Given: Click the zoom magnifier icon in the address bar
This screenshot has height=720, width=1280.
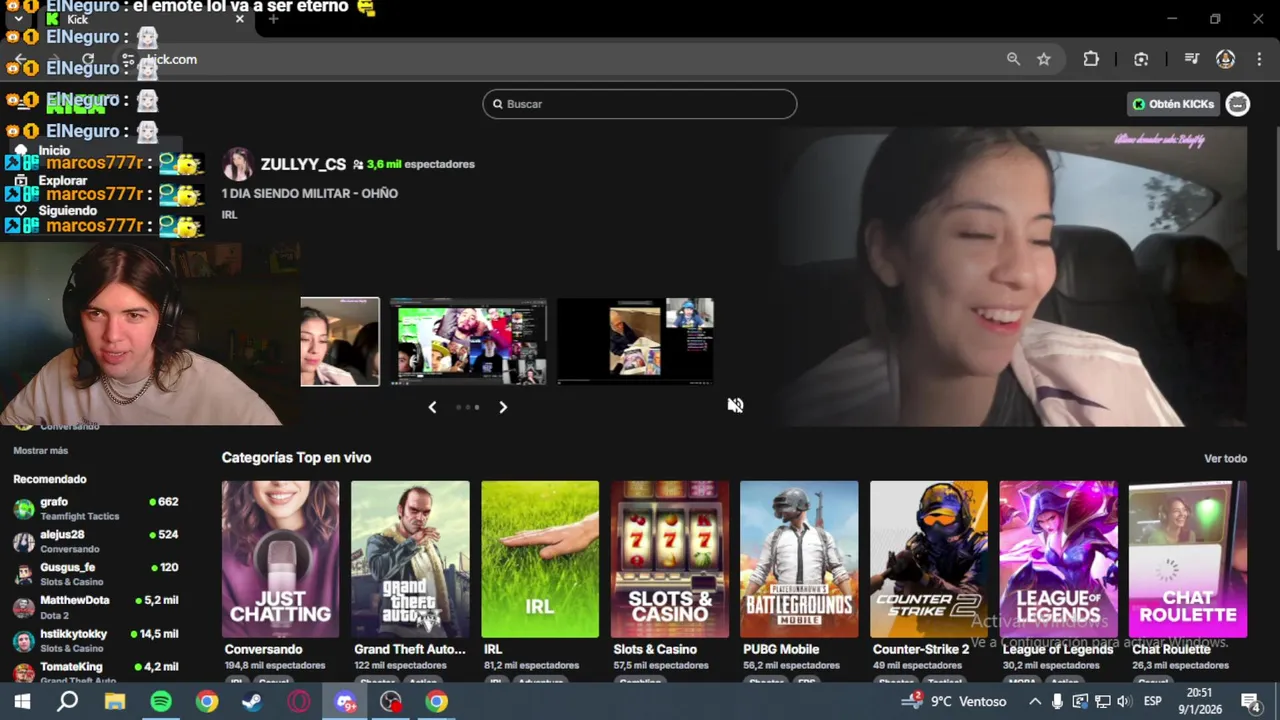Looking at the screenshot, I should (1013, 59).
